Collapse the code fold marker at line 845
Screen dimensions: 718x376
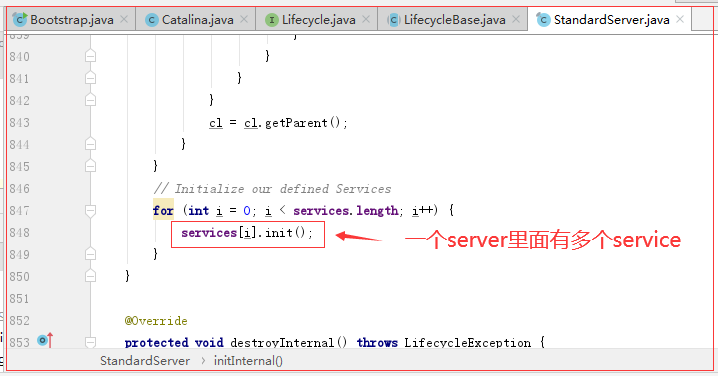pyautogui.click(x=90, y=165)
